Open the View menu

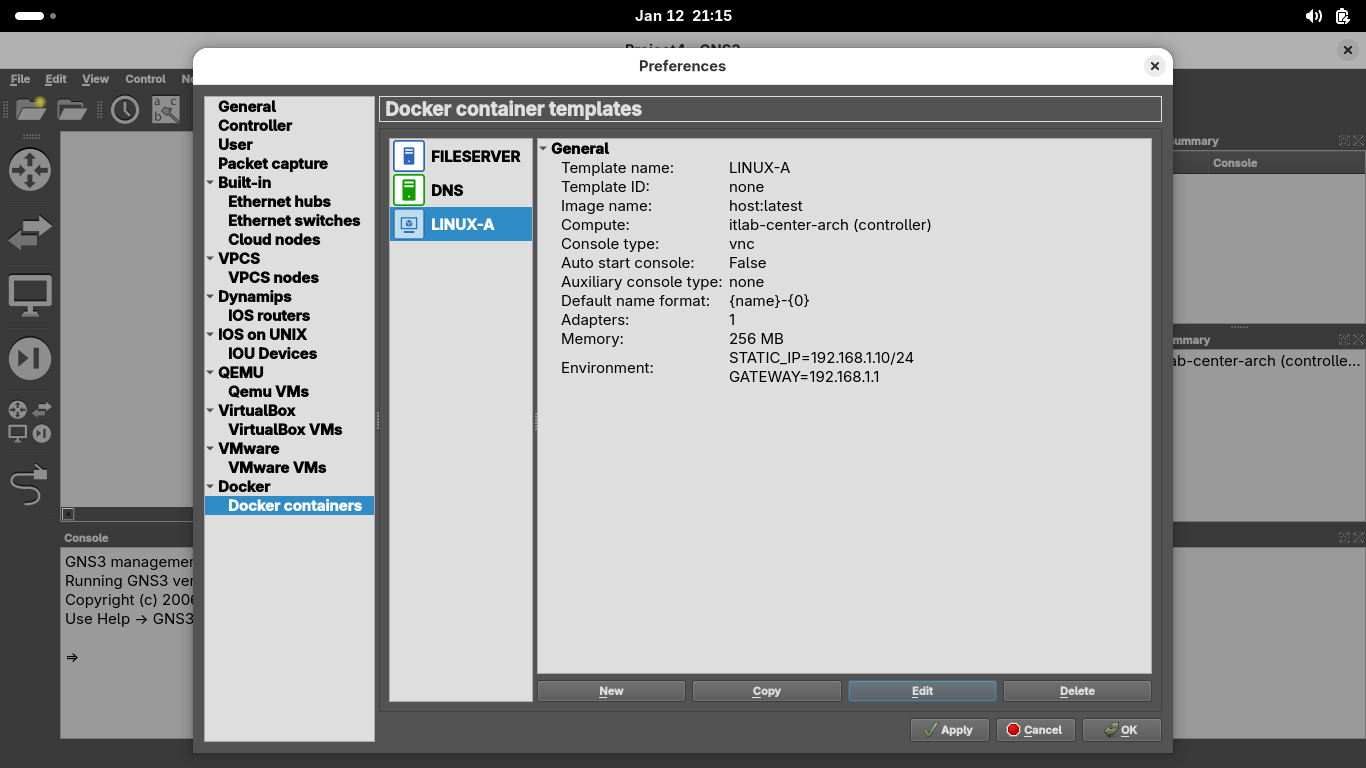[x=95, y=79]
